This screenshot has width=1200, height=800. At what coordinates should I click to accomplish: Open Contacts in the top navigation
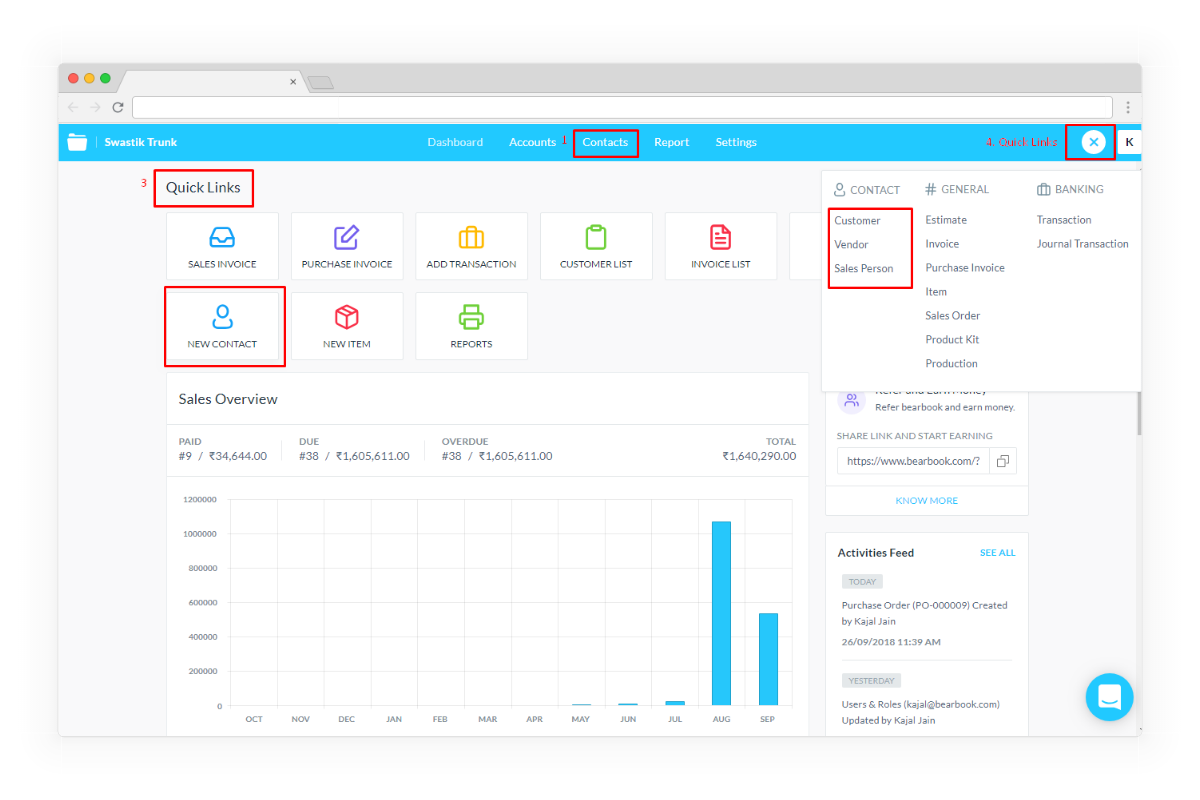605,142
